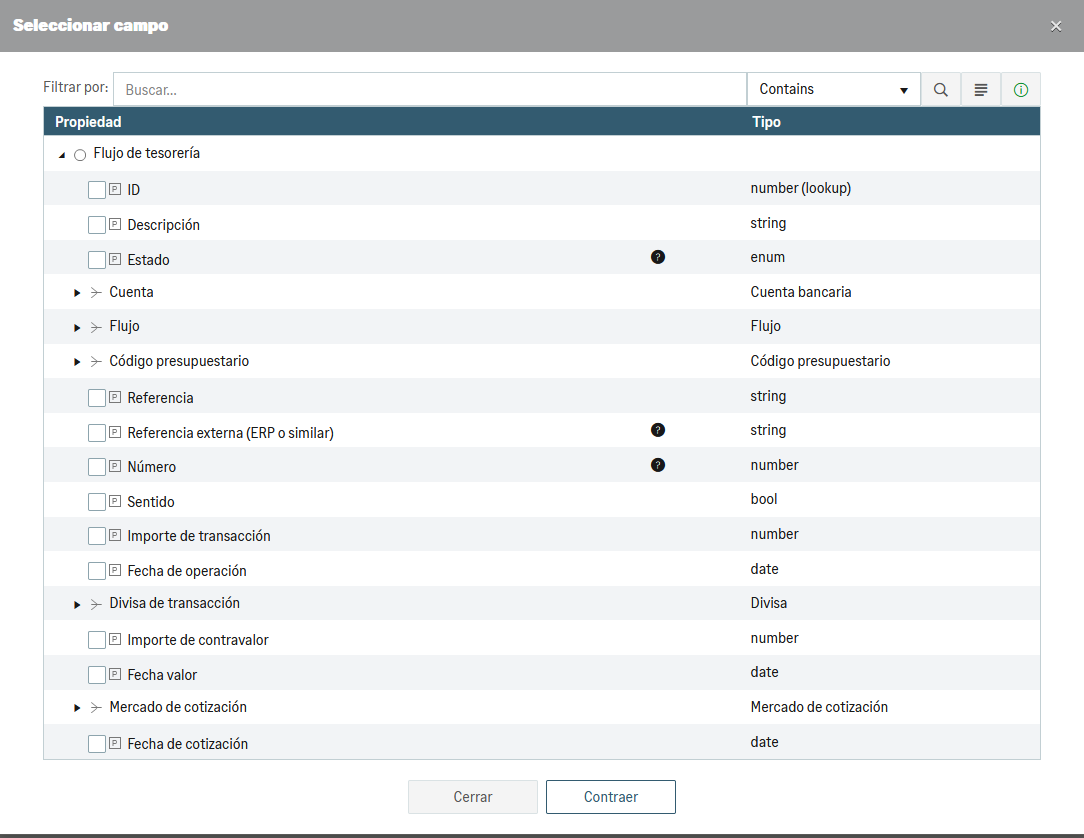1084x838 pixels.
Task: Click the property icon beside Descripción
Action: [x=115, y=224]
